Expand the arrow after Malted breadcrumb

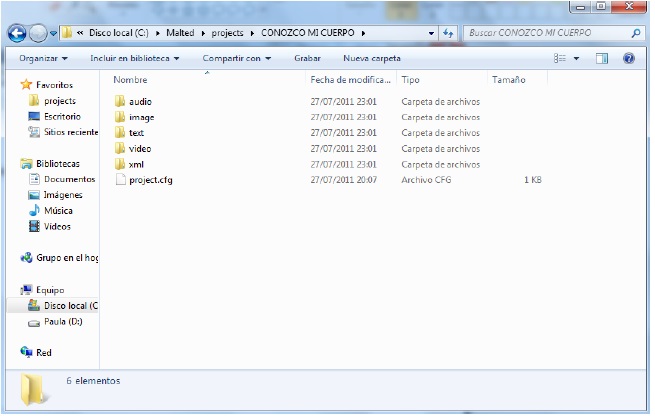click(x=203, y=33)
